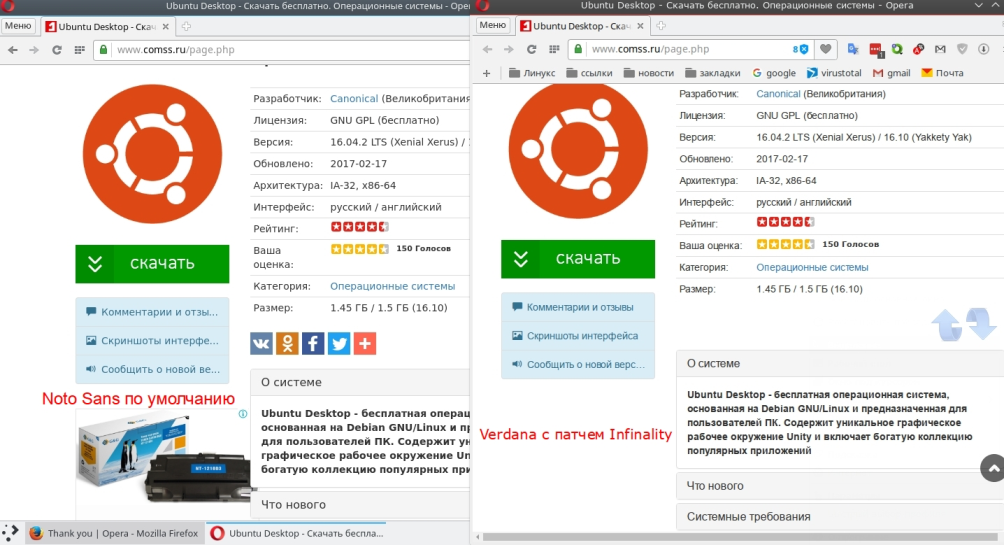Click Google Translate extension icon

pyautogui.click(x=853, y=49)
